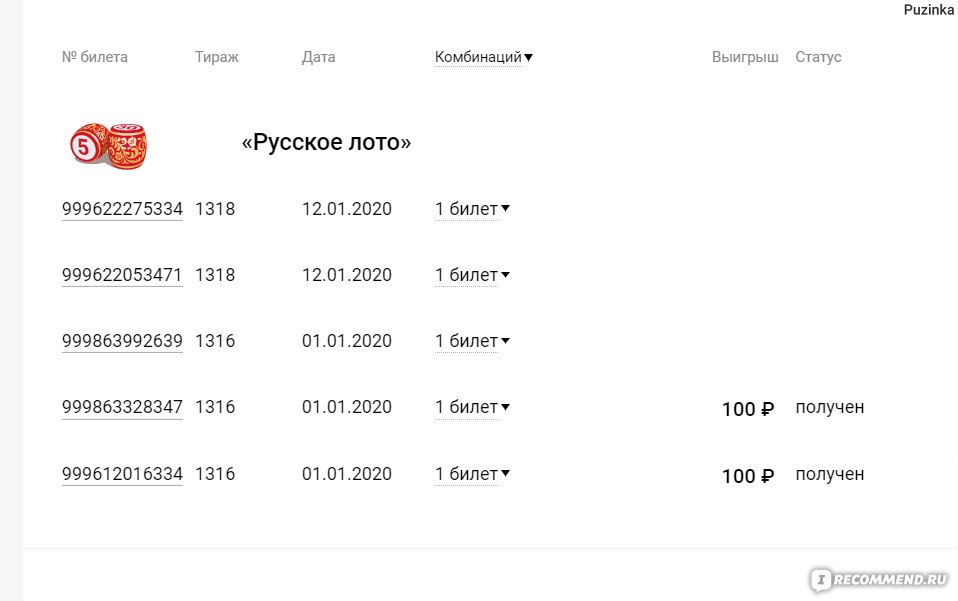Click the Выигрыш column header
This screenshot has height=601, width=958.
[745, 57]
